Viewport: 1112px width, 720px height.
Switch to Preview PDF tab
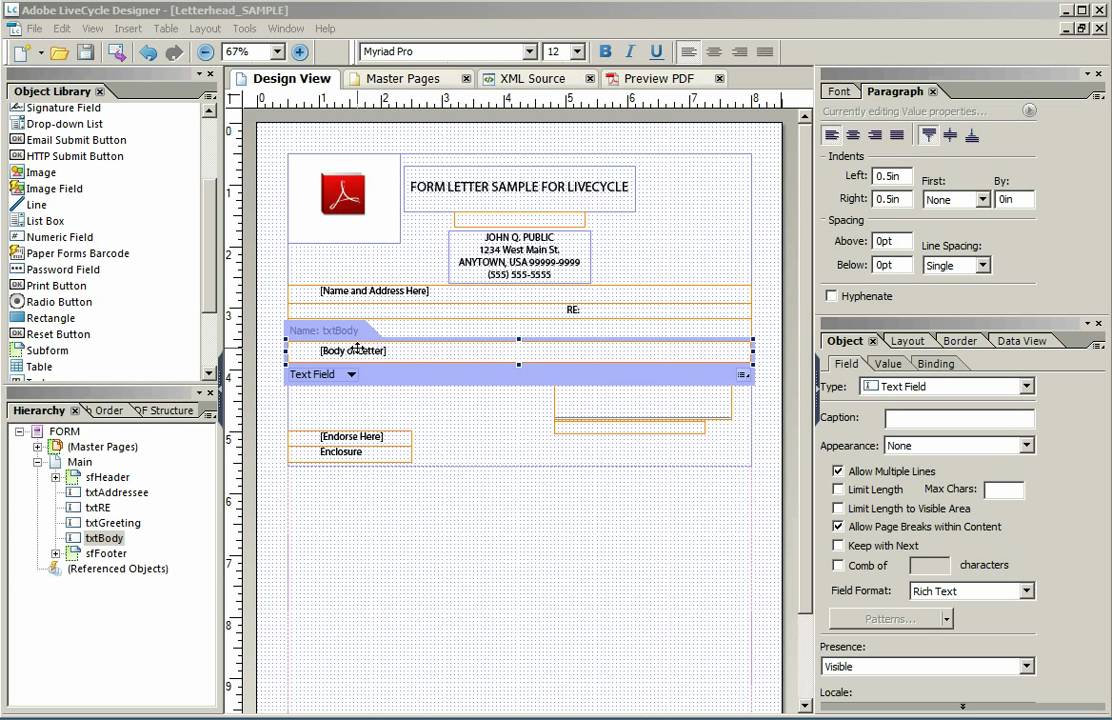[x=659, y=79]
